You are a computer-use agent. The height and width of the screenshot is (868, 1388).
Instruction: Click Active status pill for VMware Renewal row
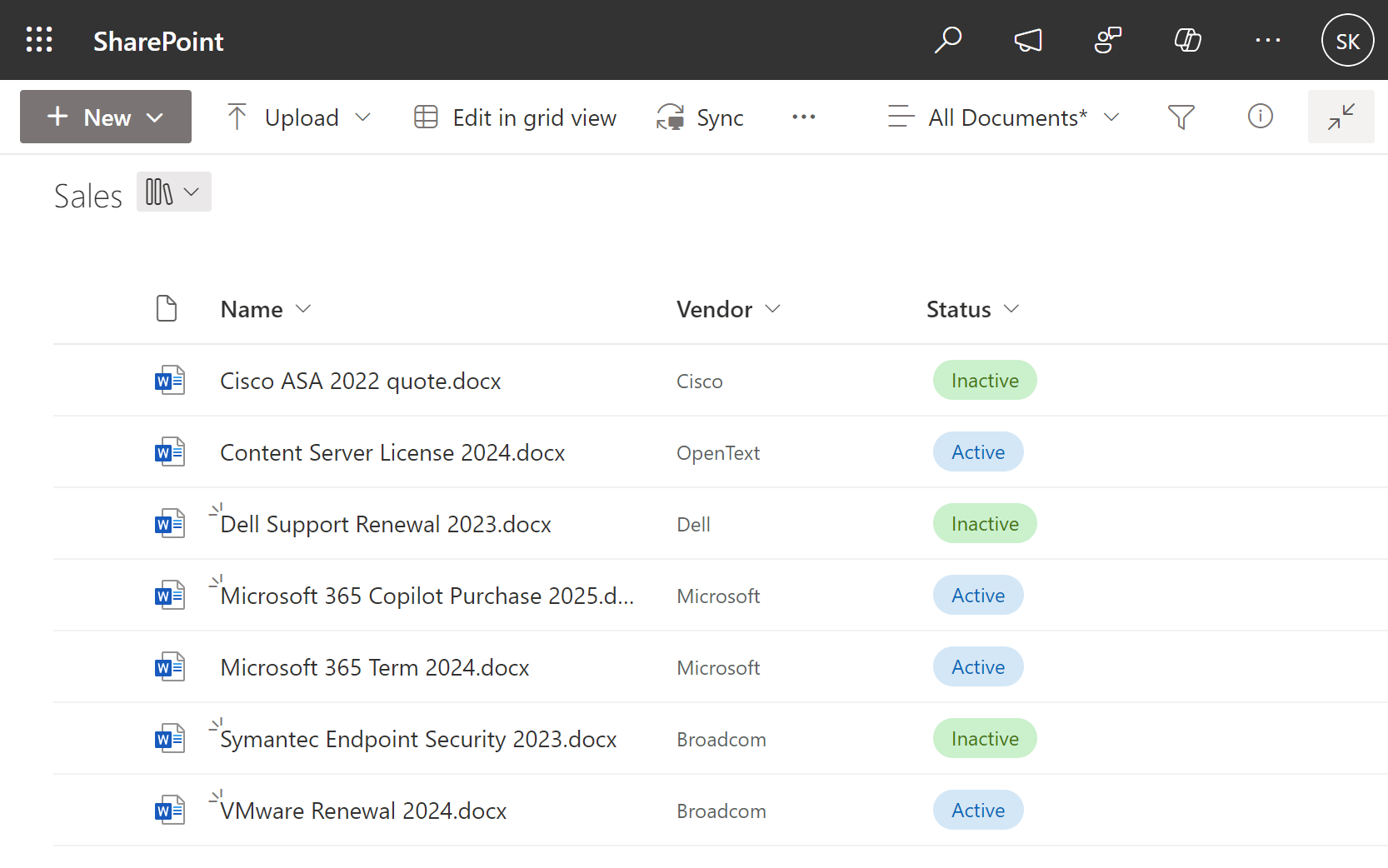[x=978, y=810]
